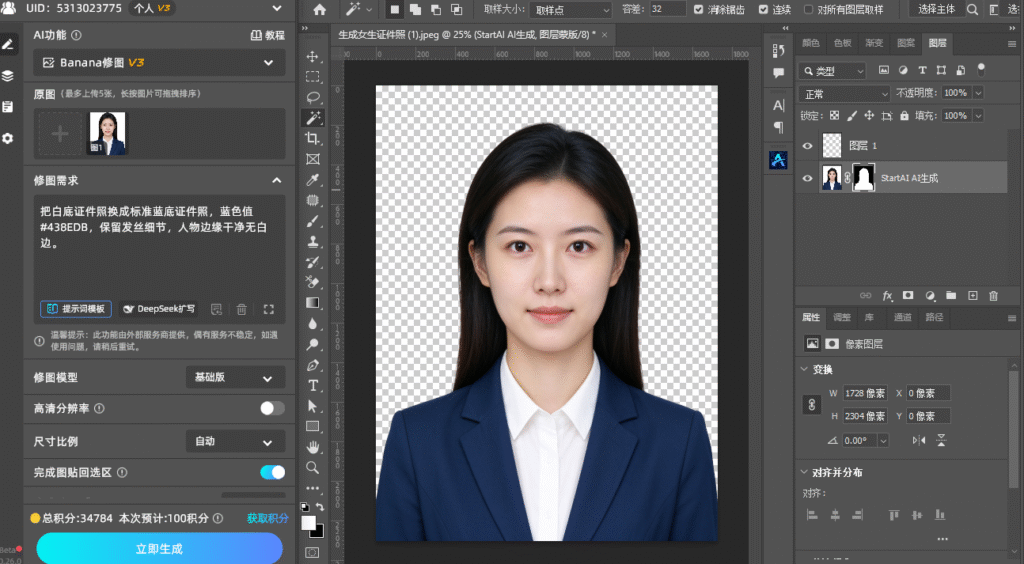The height and width of the screenshot is (564, 1024).
Task: Switch to the 调整 tab
Action: point(842,317)
